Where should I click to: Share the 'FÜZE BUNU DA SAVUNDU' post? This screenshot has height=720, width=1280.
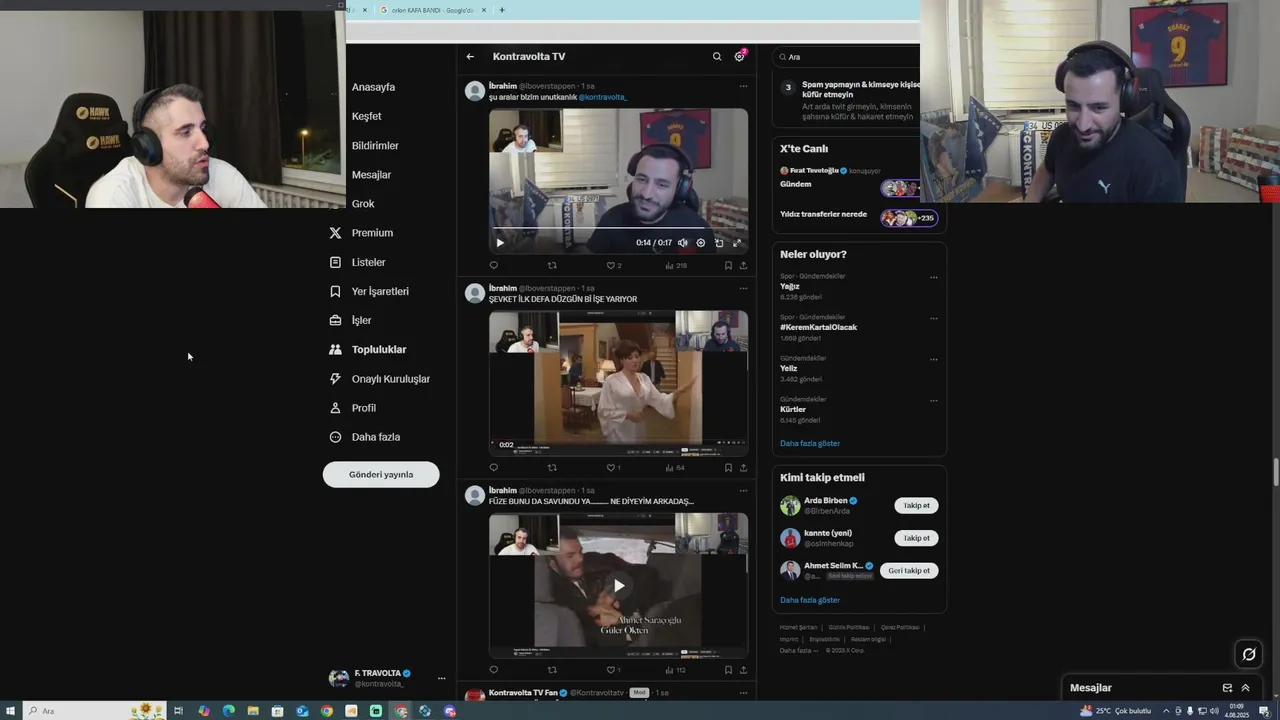743,670
